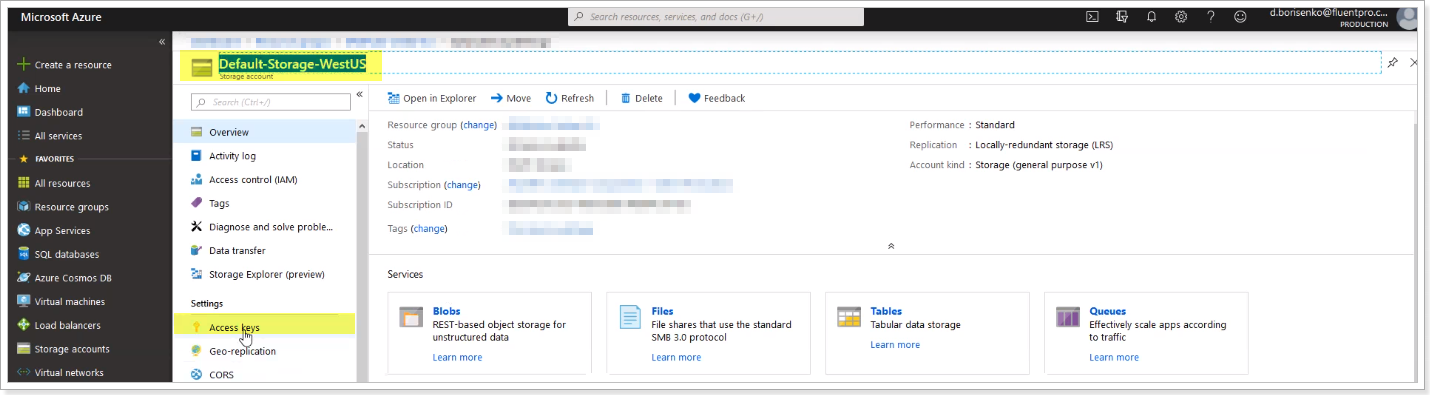Collapse the essentials section chevron
The image size is (1430, 395).
coord(891,246)
